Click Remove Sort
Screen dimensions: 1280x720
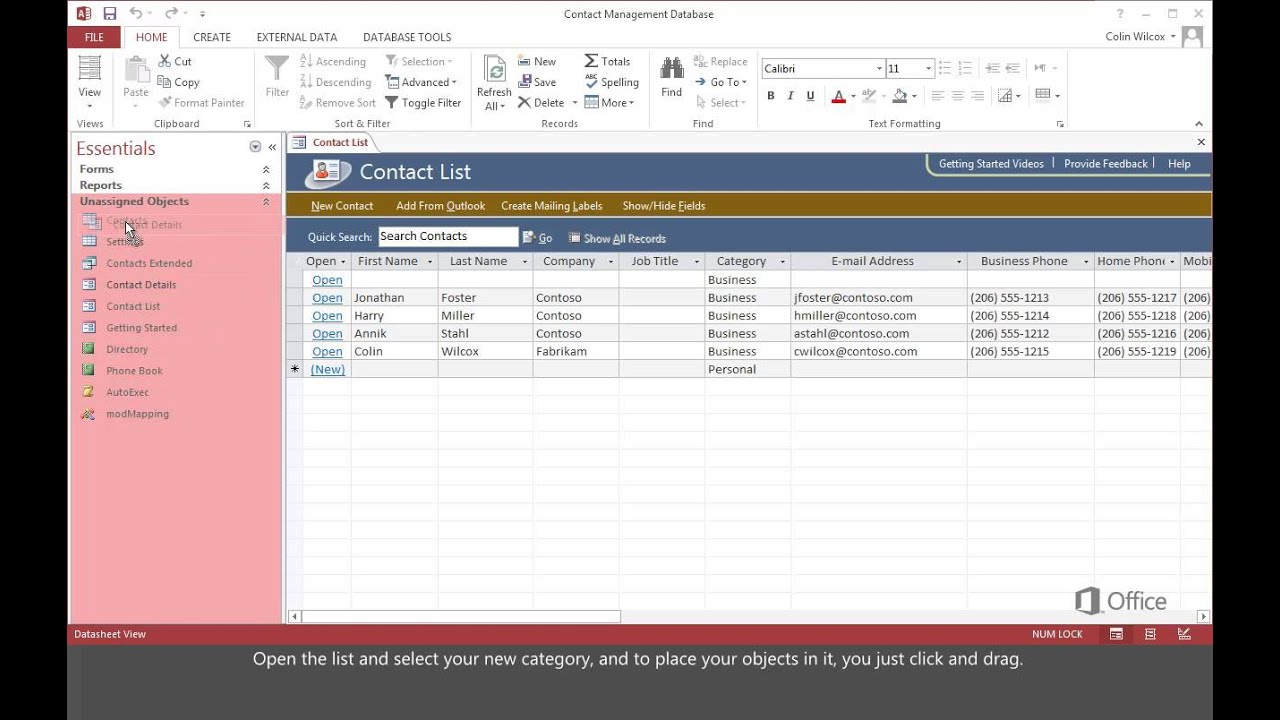click(337, 102)
